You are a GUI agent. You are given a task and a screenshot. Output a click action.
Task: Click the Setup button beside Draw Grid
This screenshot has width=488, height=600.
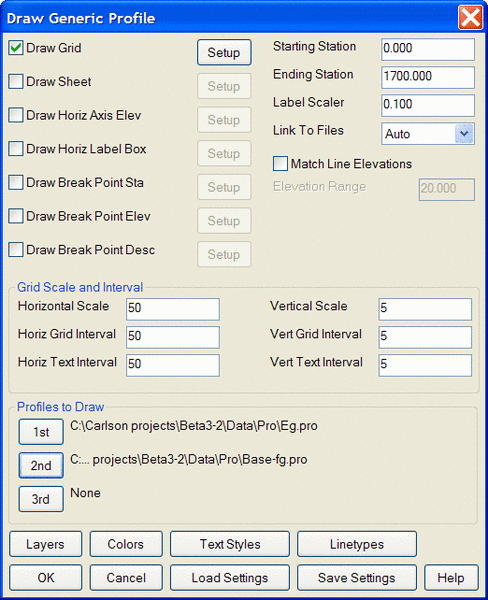[224, 52]
